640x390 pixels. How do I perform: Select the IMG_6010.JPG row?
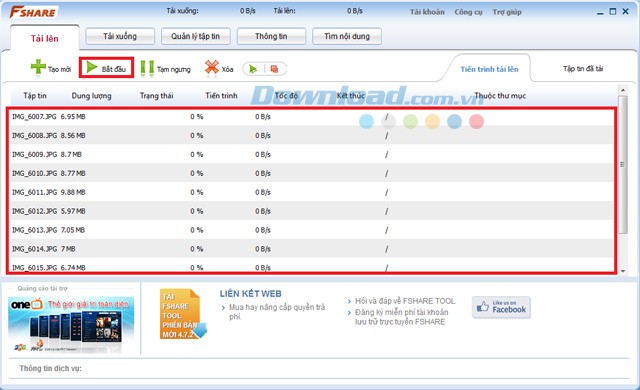click(311, 173)
